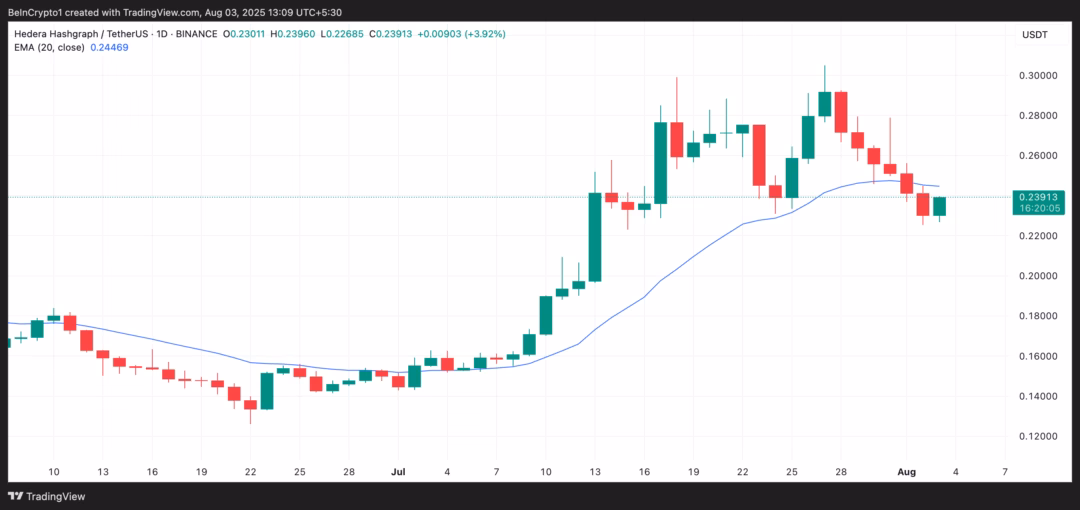Select the Aug marker on the time axis
Image resolution: width=1080 pixels, height=510 pixels.
click(905, 471)
